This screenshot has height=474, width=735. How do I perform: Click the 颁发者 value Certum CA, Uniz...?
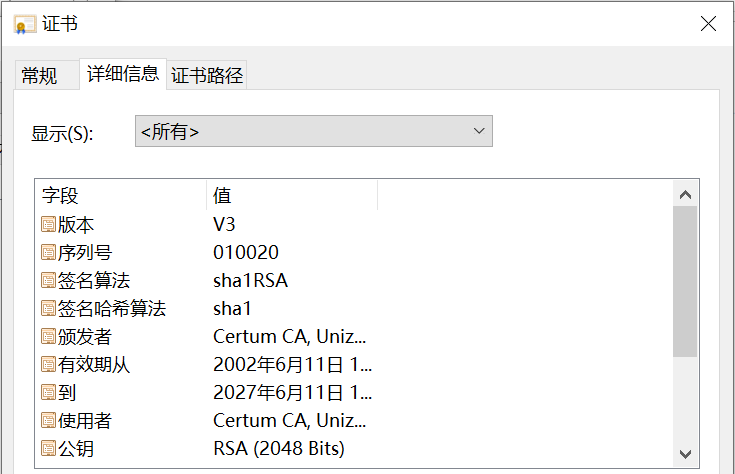(x=289, y=337)
